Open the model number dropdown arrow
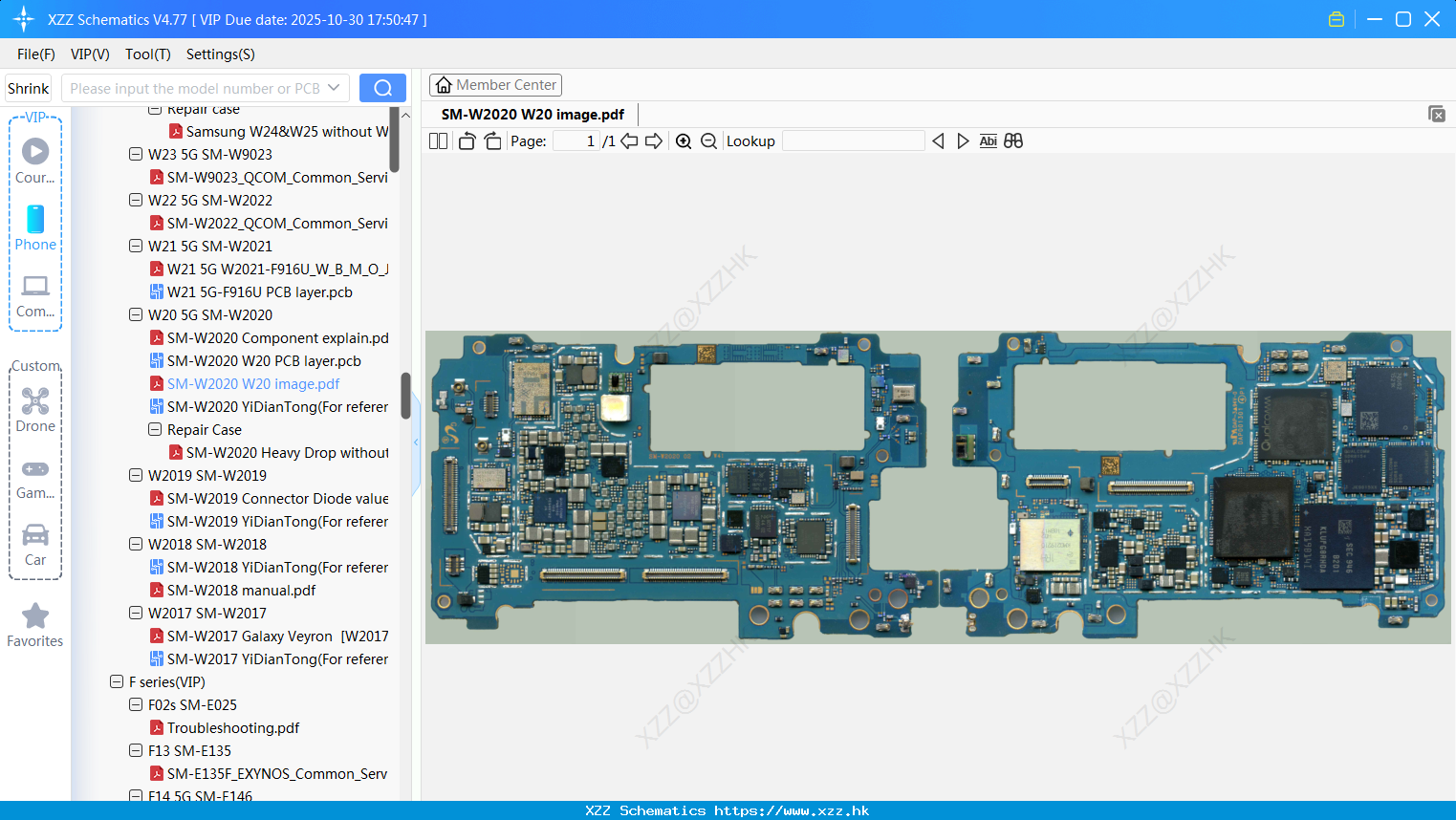The image size is (1456, 820). tap(334, 88)
